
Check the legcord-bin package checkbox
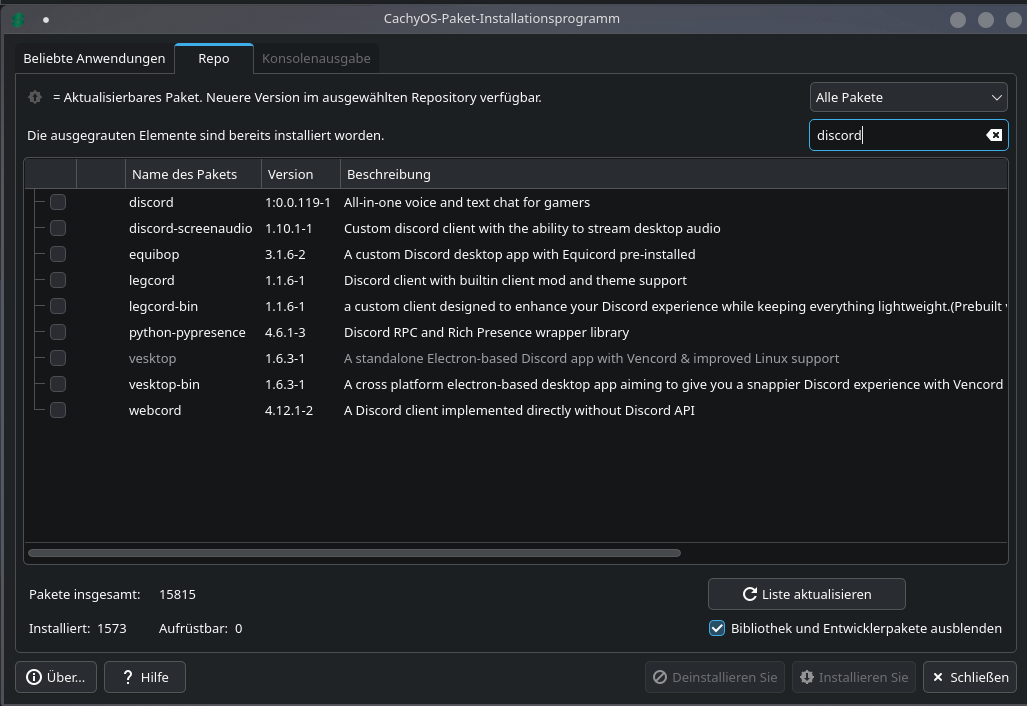[58, 306]
